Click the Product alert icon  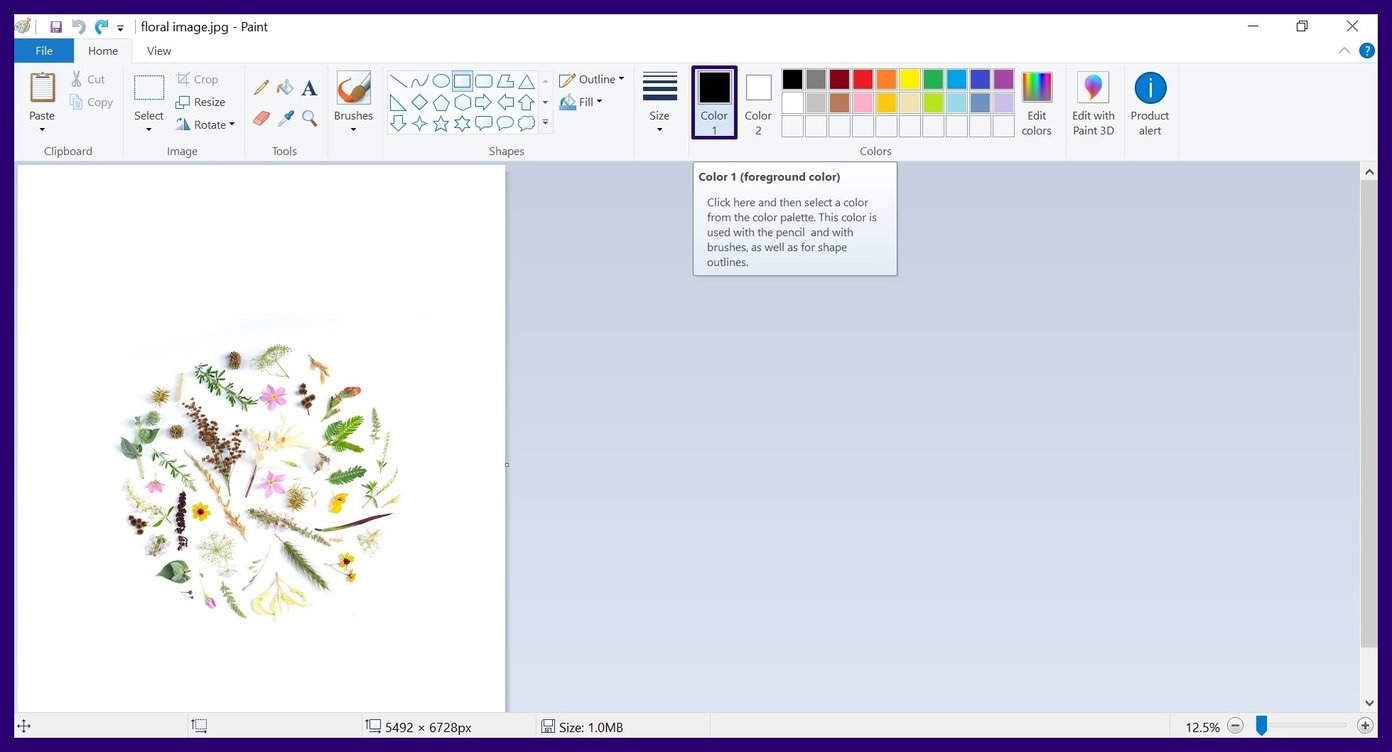[x=1149, y=100]
